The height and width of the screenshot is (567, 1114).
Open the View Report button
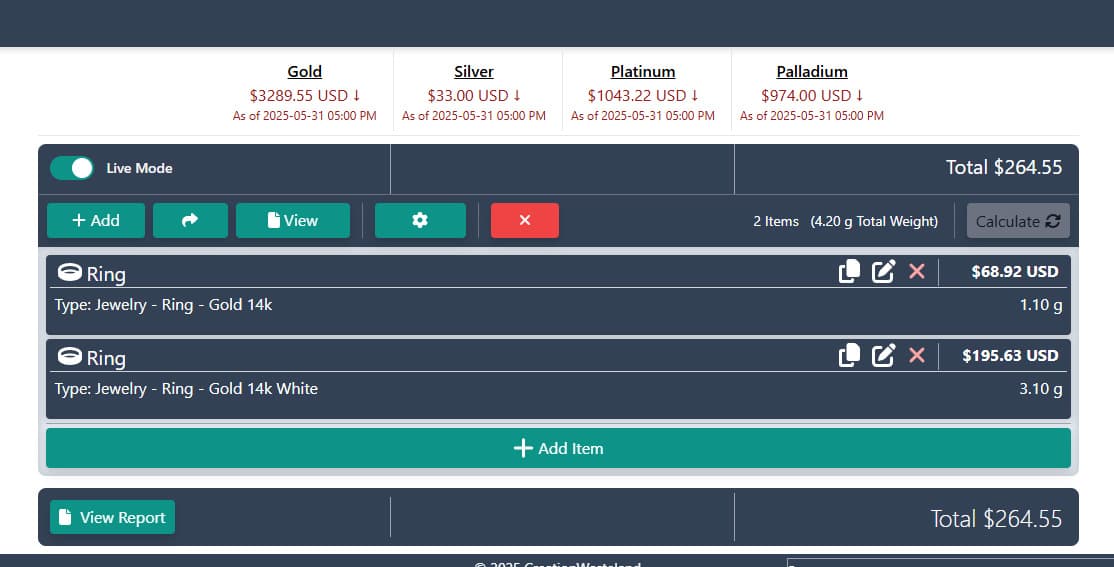tap(112, 517)
